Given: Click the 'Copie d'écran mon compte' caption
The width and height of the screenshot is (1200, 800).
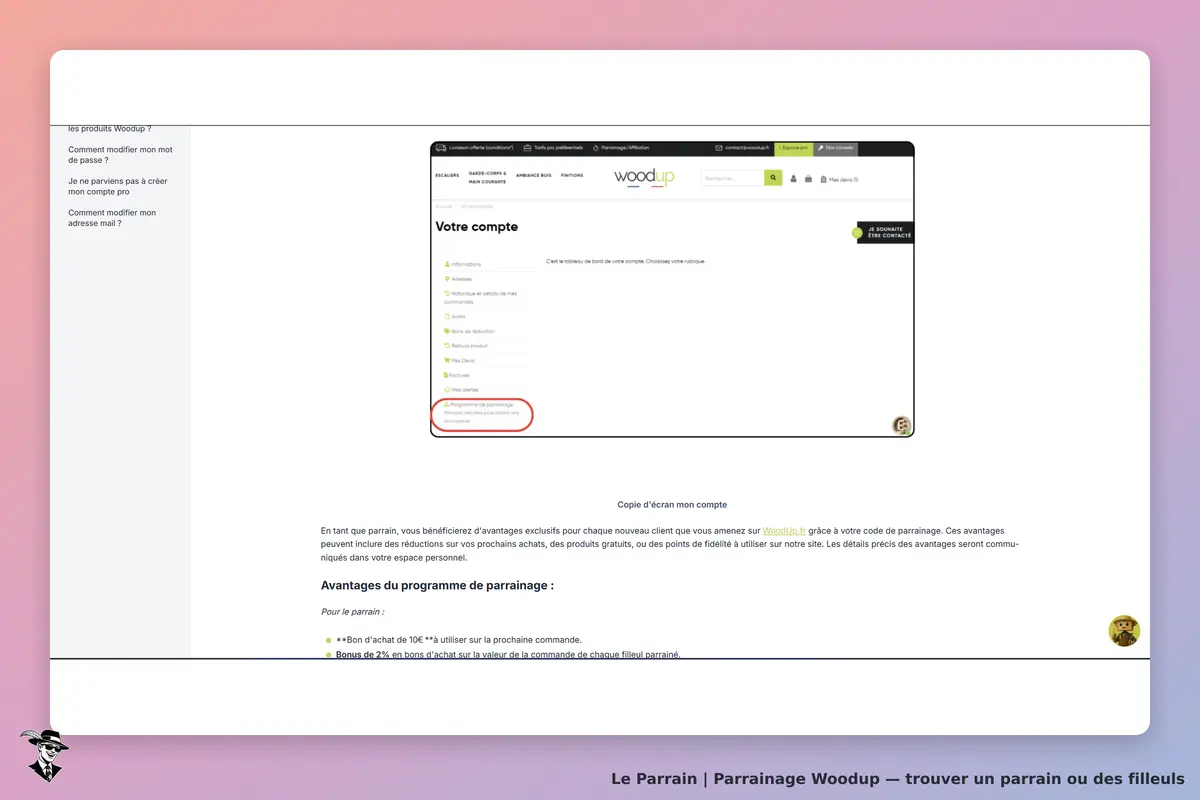Looking at the screenshot, I should (x=672, y=505).
